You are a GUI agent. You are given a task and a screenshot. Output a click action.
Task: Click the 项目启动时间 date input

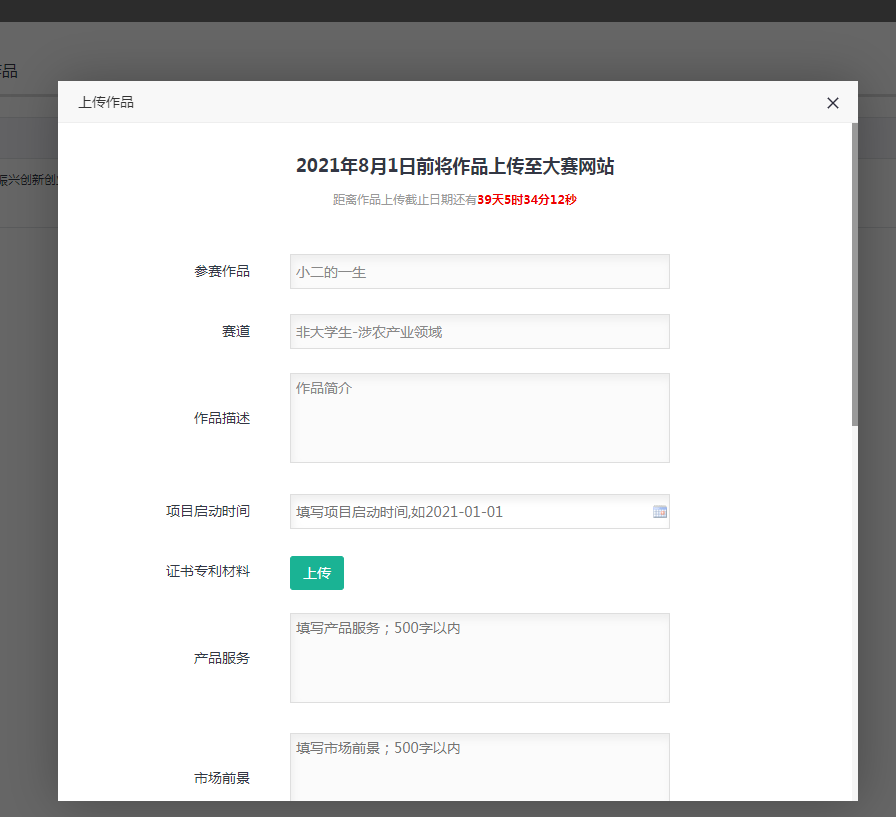[x=470, y=512]
